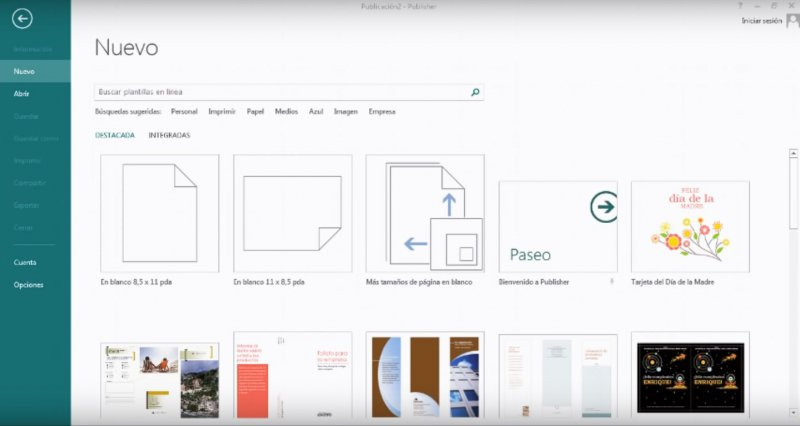
Task: Focus the Buscar plantillas en línea field
Action: (289, 92)
